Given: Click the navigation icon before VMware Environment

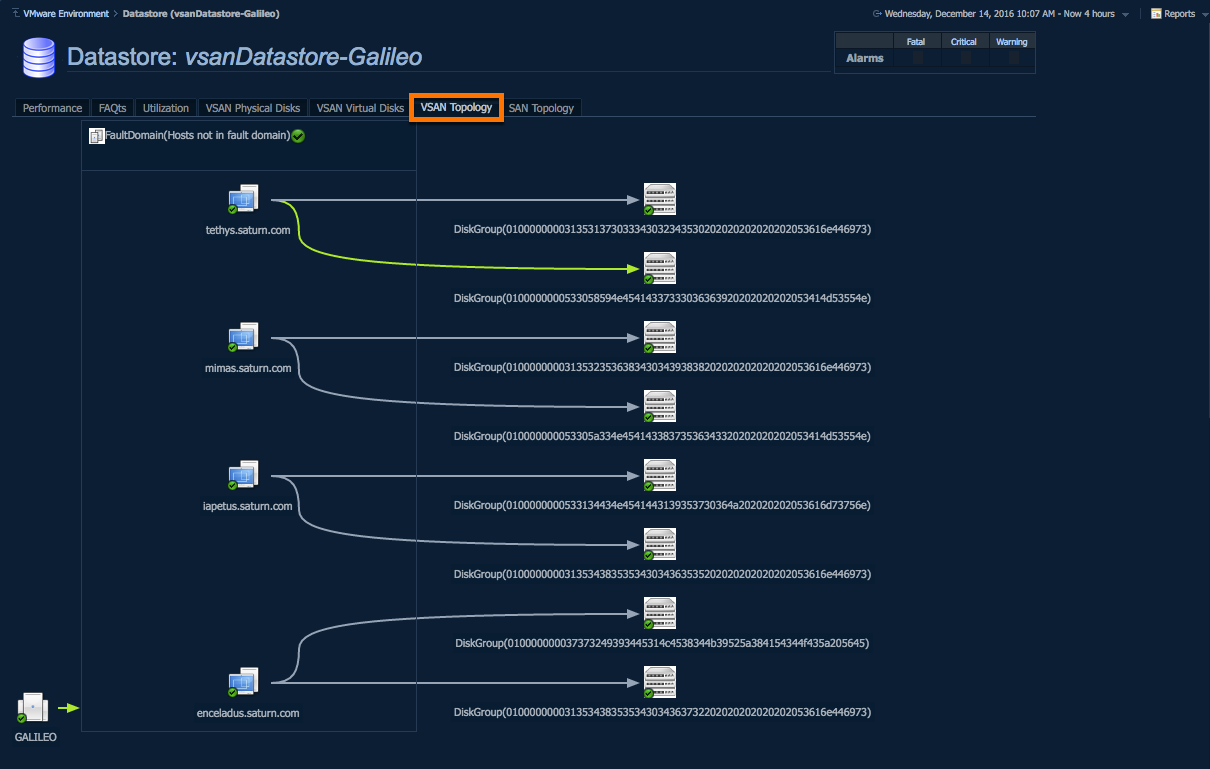Looking at the screenshot, I should [x=15, y=14].
